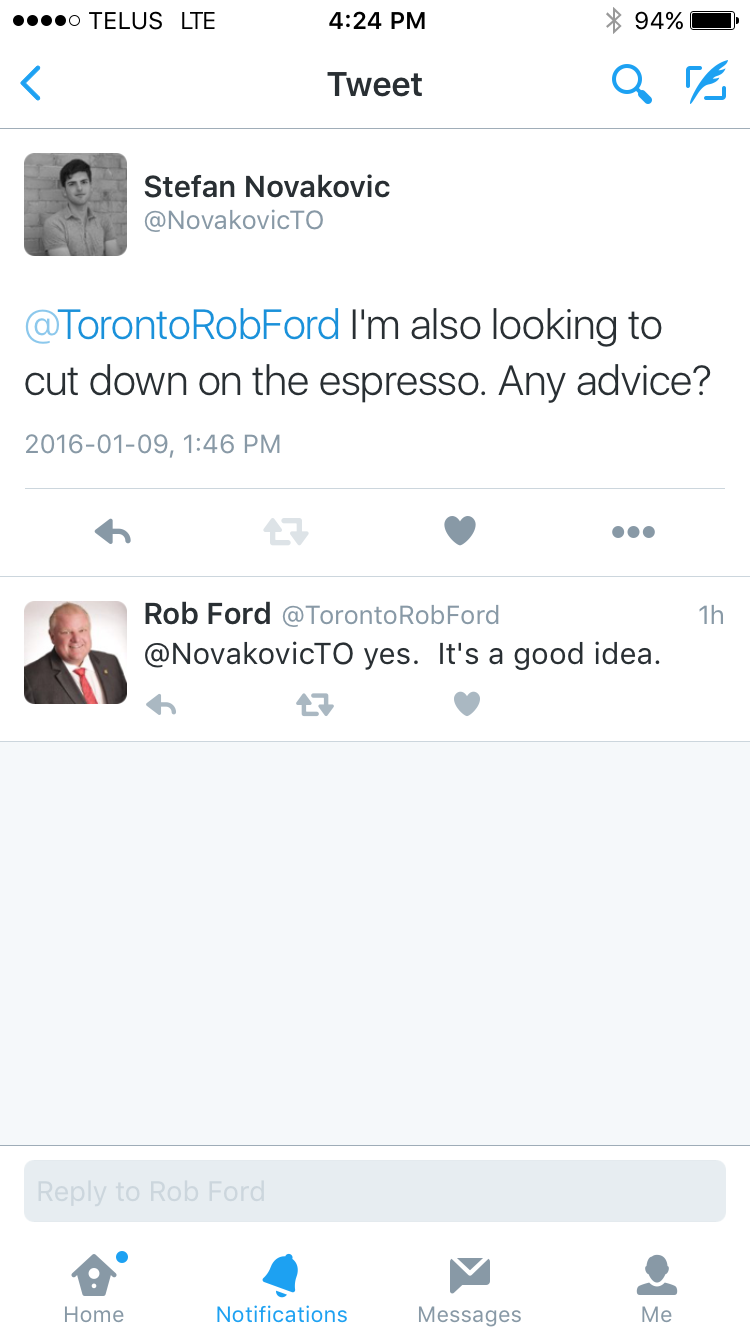Viewport: 750px width, 1334px height.
Task: Reply to Stefan Novakovic's tweet
Action: click(x=113, y=532)
